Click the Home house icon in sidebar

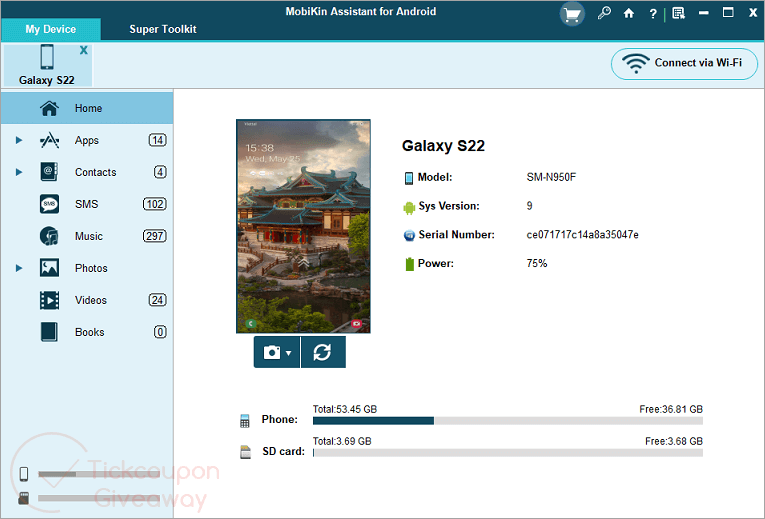coord(49,108)
